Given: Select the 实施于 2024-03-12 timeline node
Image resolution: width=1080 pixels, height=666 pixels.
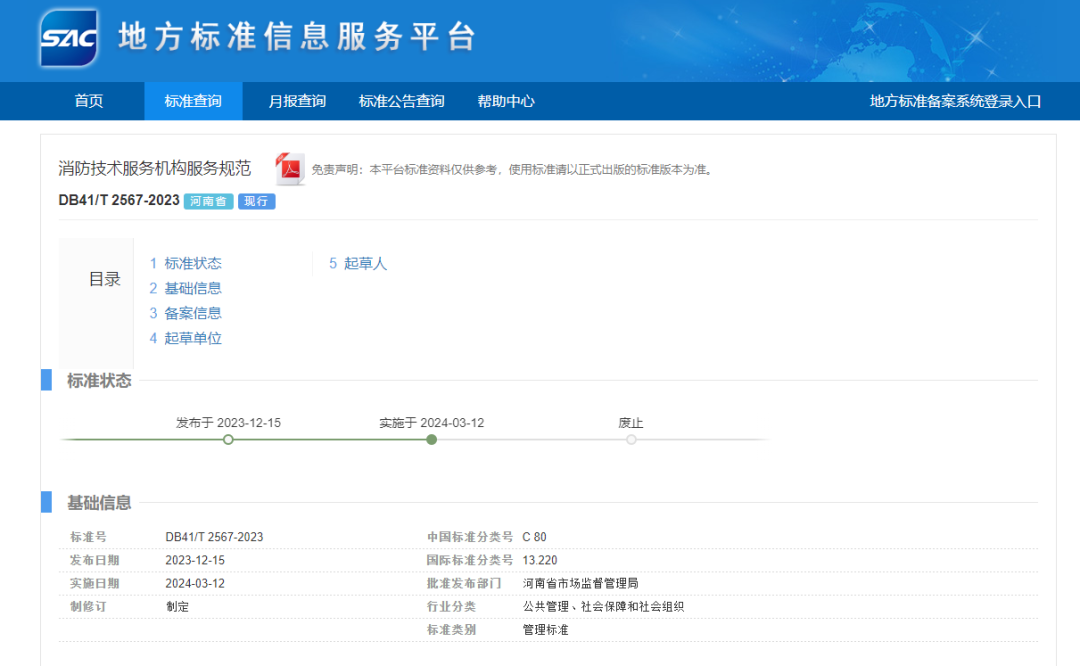Looking at the screenshot, I should pos(430,438).
